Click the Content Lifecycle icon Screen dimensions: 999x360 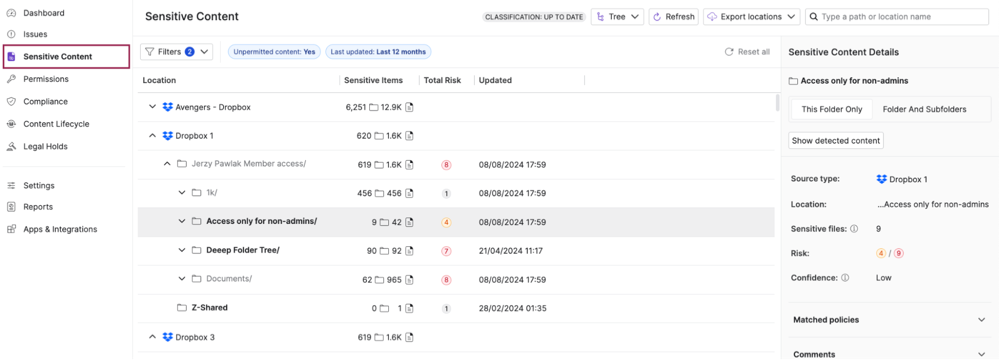(11, 124)
